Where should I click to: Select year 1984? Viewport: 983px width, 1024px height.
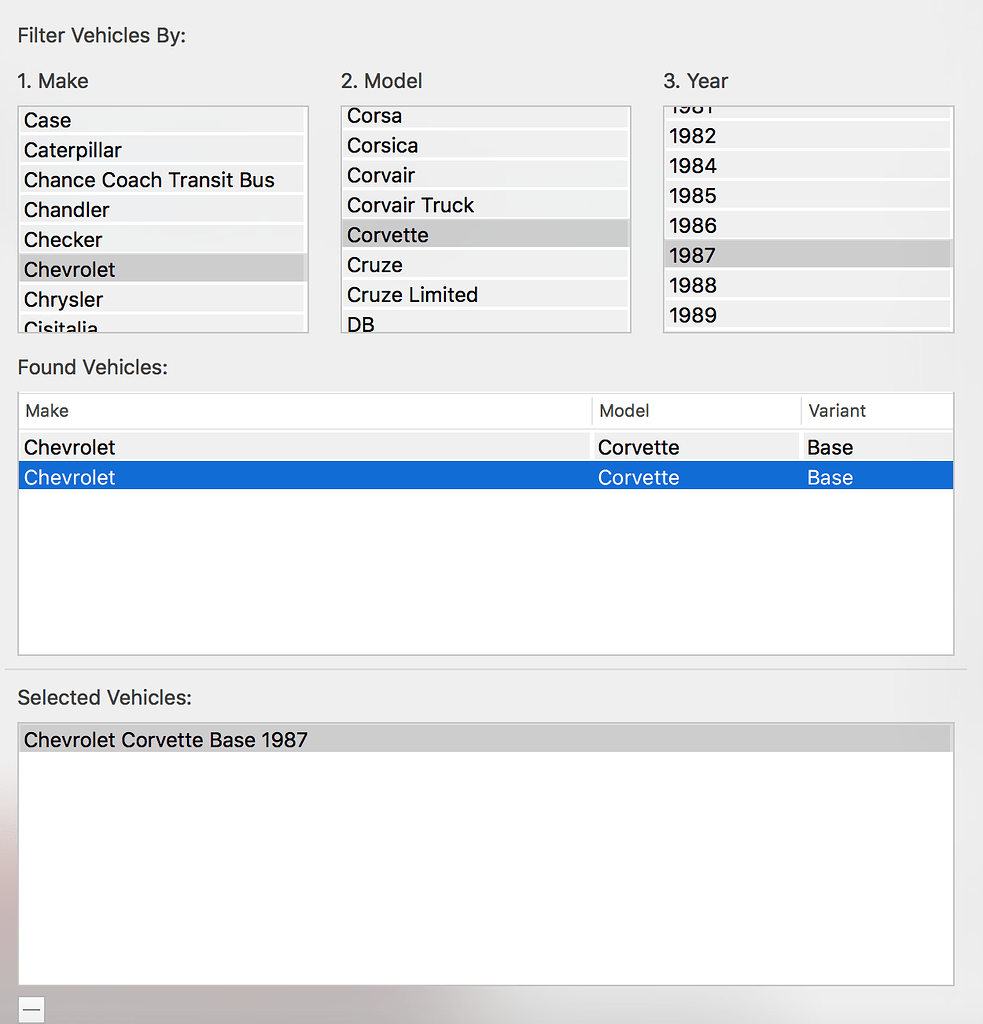tap(808, 166)
